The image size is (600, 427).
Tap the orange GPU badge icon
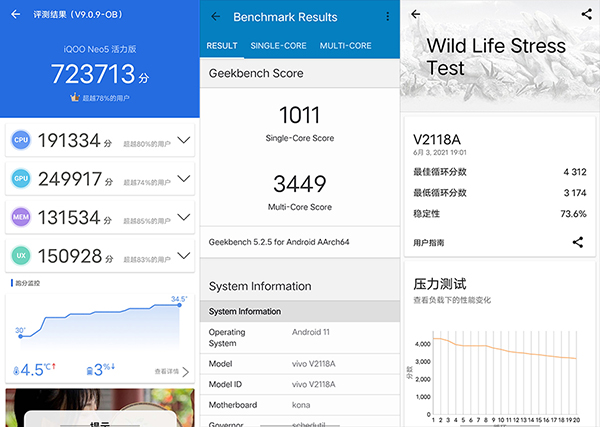pyautogui.click(x=19, y=180)
